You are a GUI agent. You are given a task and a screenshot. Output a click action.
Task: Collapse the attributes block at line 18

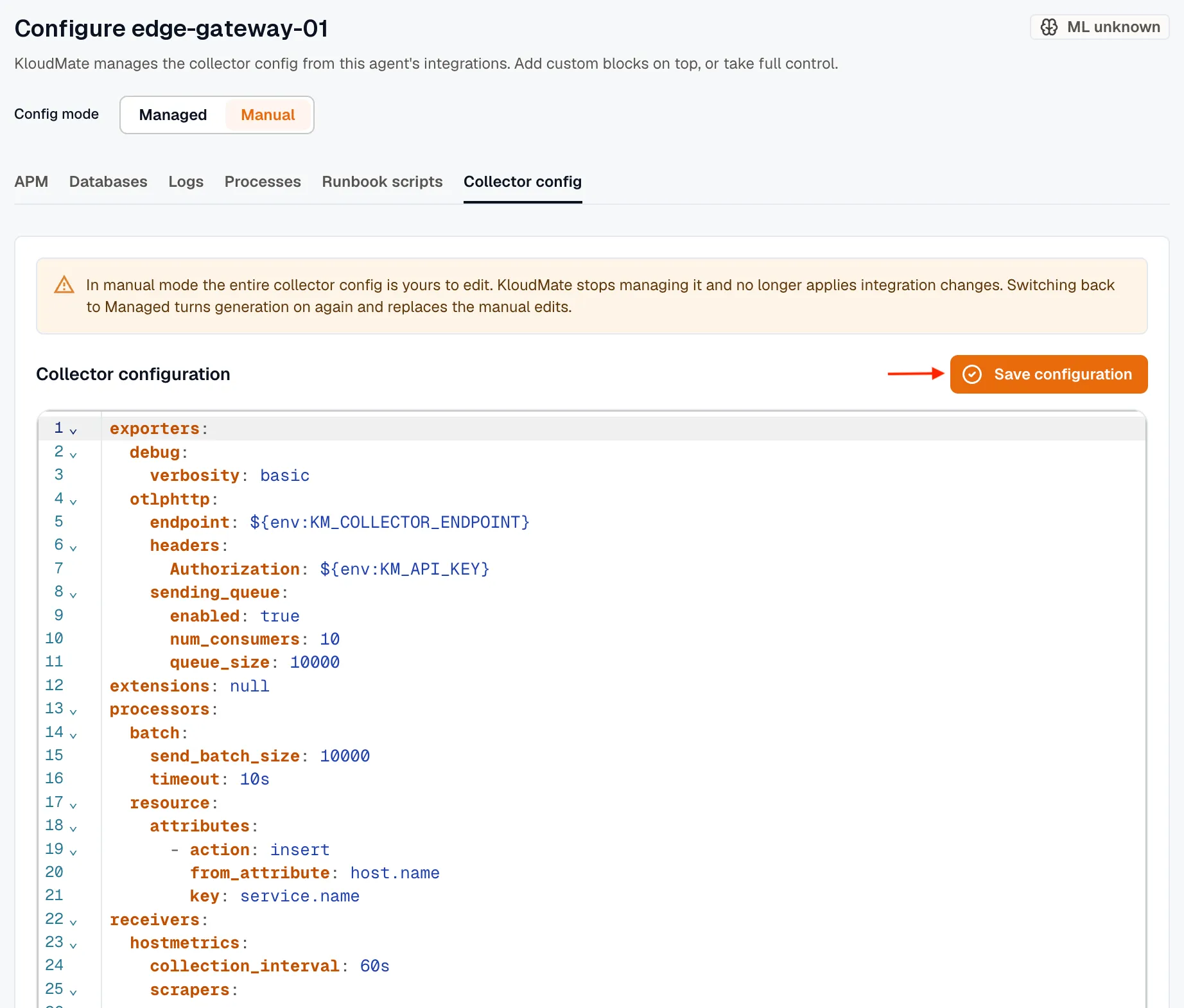tap(73, 828)
